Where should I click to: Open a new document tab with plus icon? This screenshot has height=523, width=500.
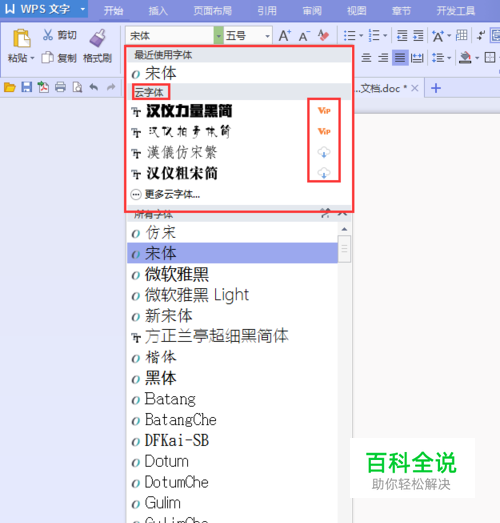(436, 88)
